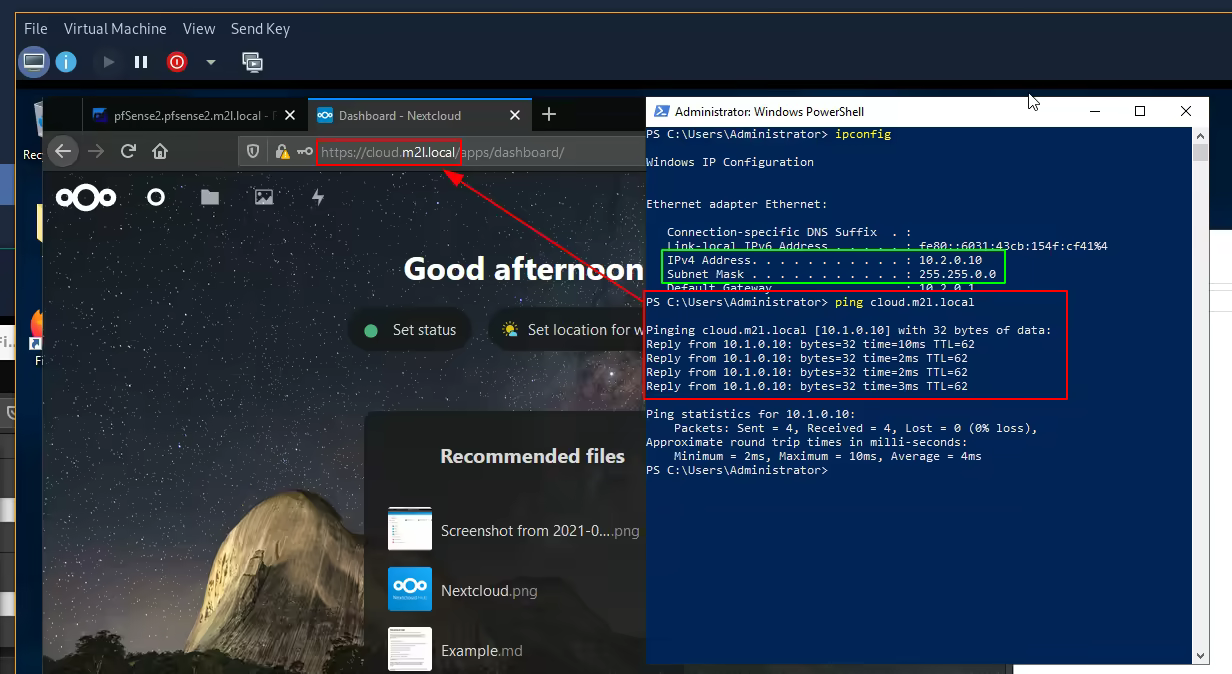Click the ipconfig command text

862,134
